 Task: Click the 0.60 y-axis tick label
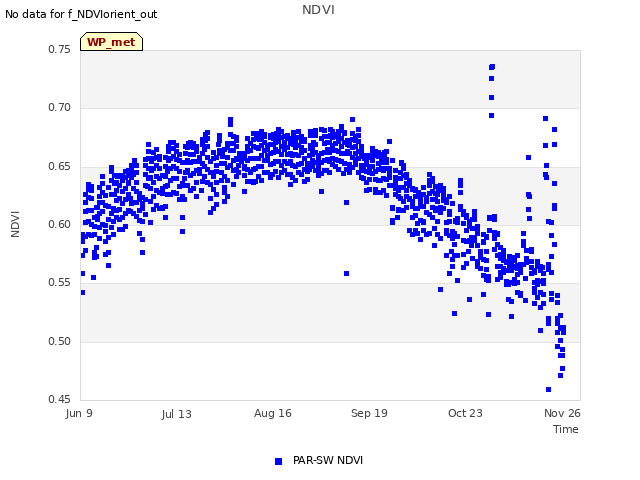click(x=60, y=224)
